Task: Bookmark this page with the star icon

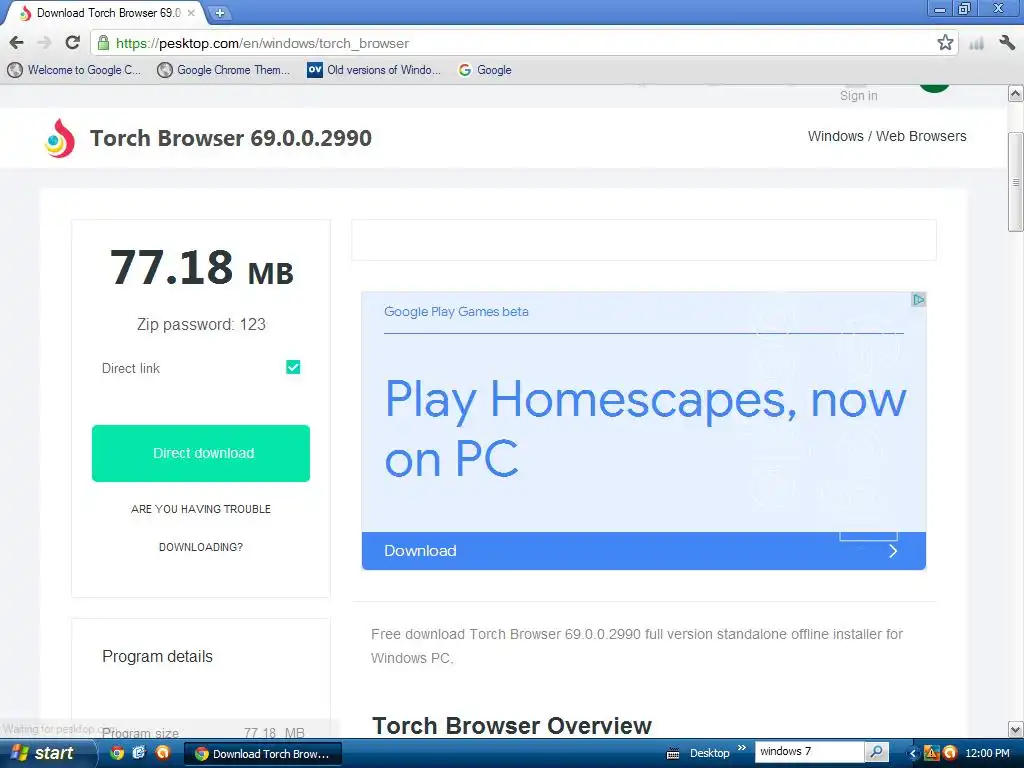Action: tap(944, 43)
